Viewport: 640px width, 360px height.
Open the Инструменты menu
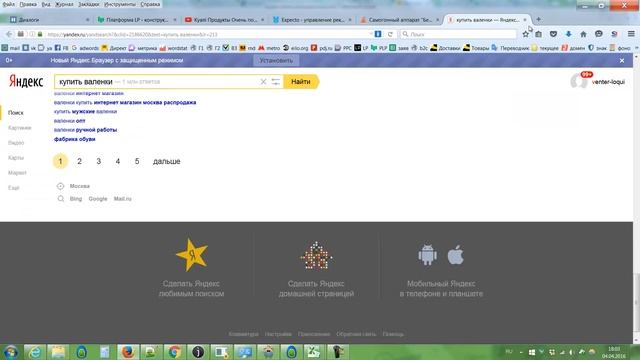coord(120,4)
